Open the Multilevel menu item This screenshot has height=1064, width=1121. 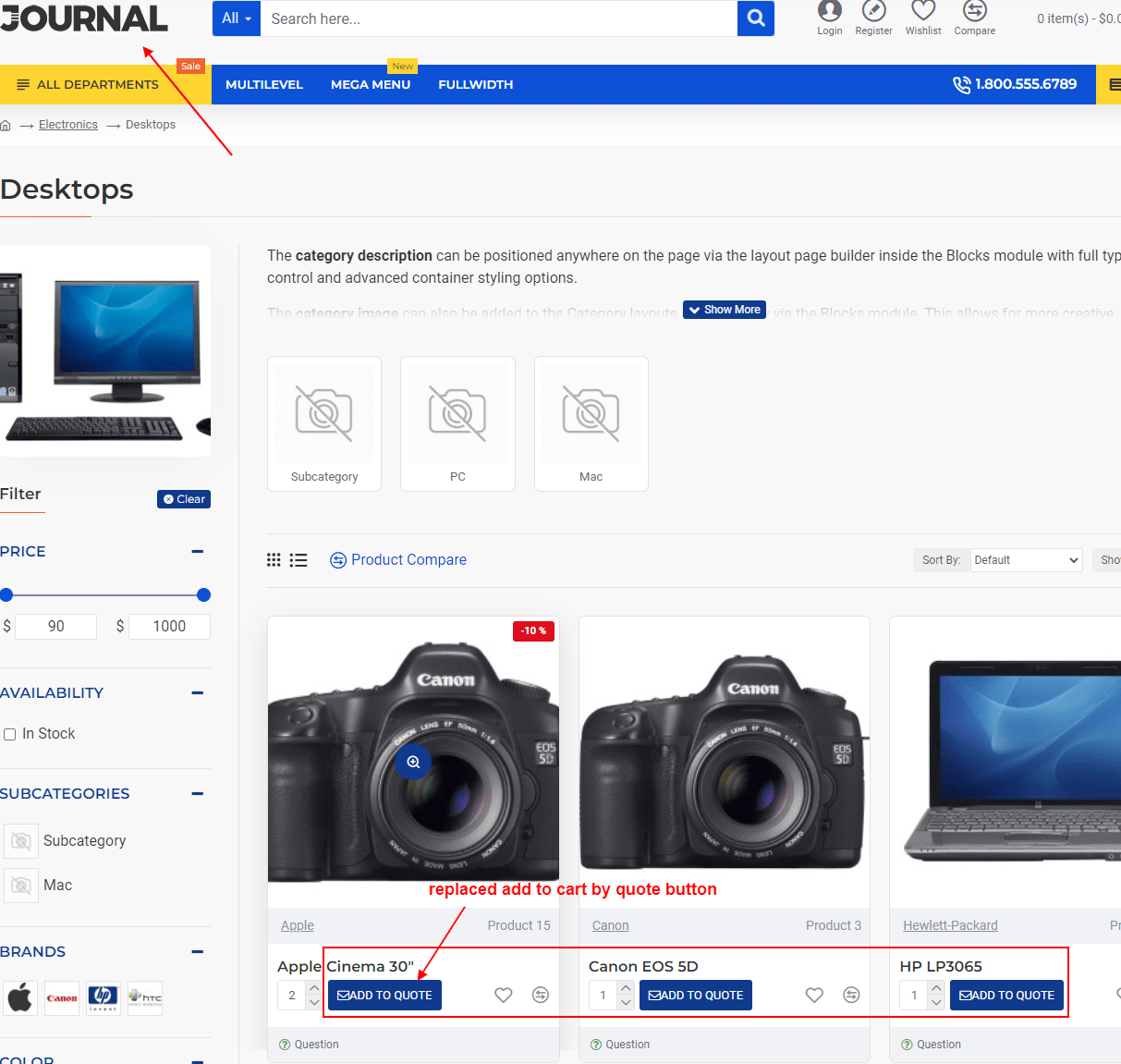point(264,84)
